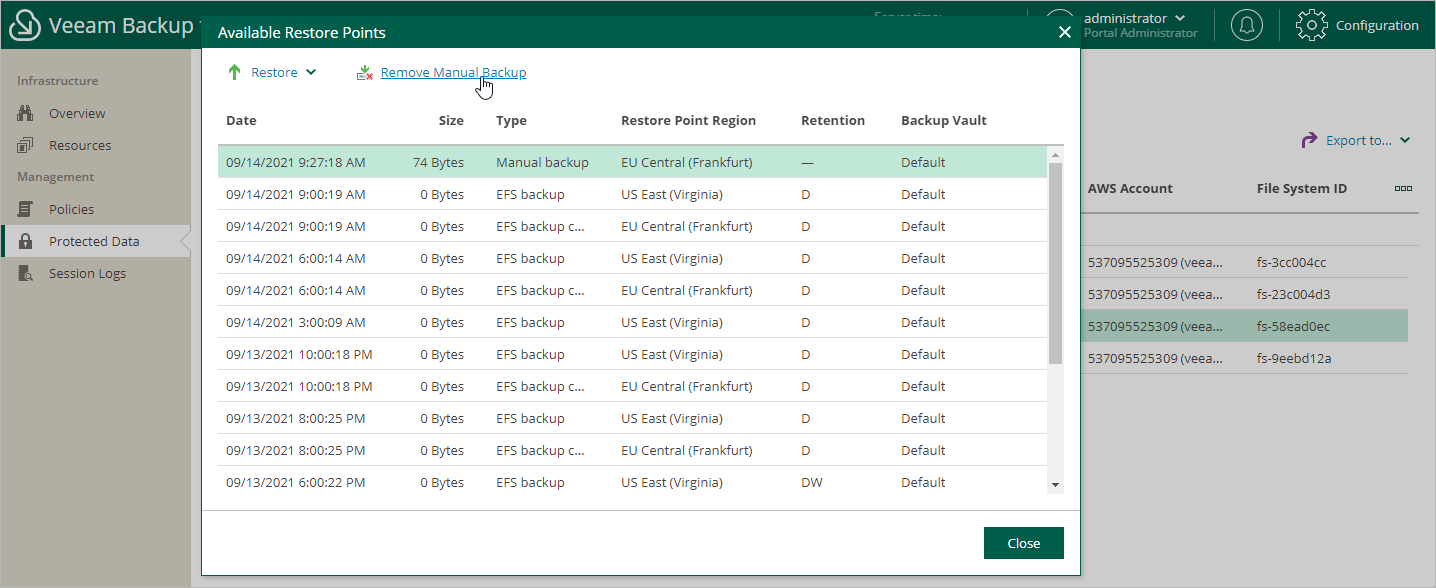Open the Overview page
Viewport: 1436px width, 588px height.
coord(77,113)
